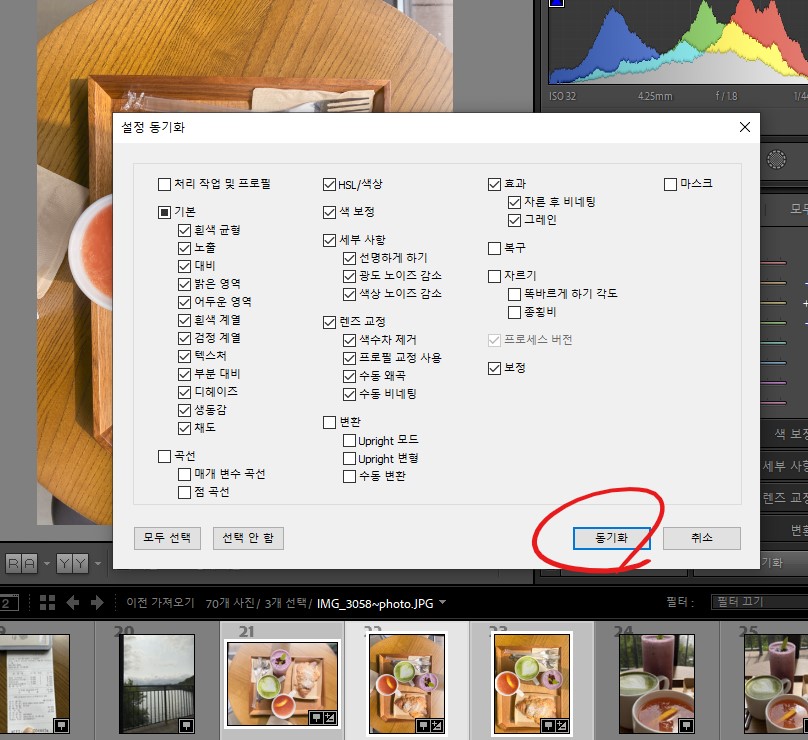The image size is (808, 740).
Task: Toggle the histogram shadow clipping indicator
Action: 557,5
